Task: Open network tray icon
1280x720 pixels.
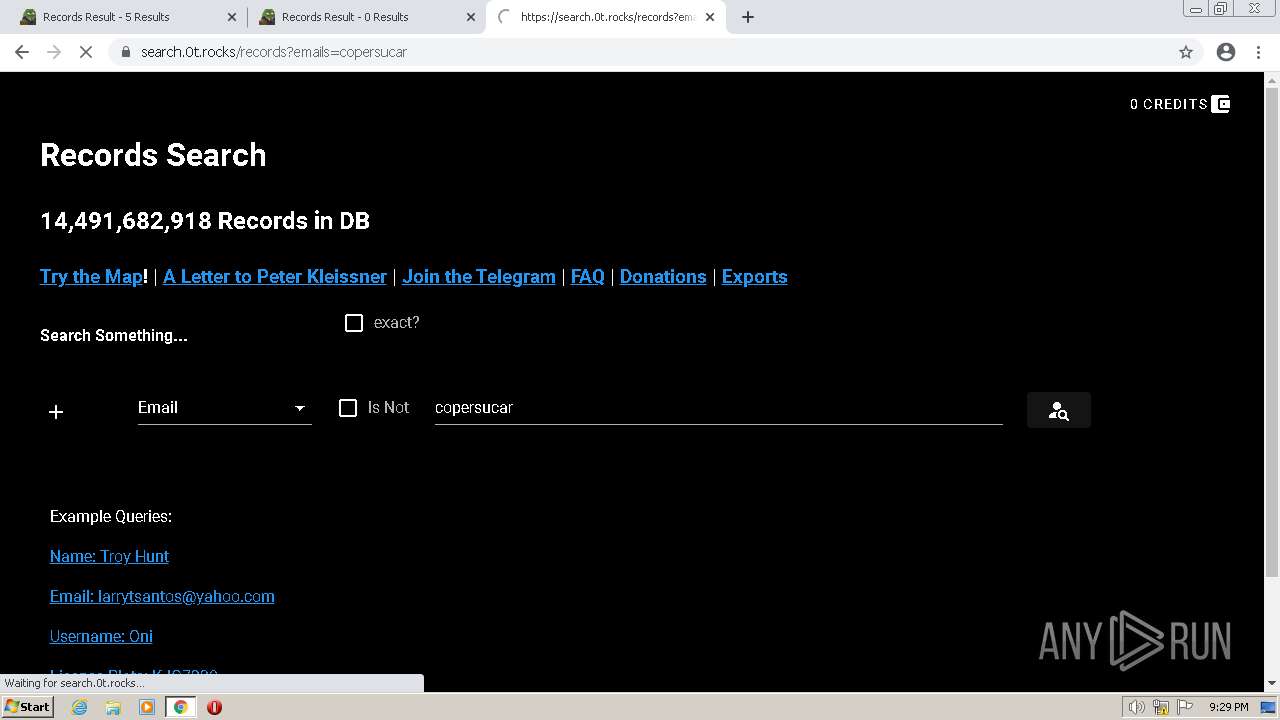Action: [1161, 707]
